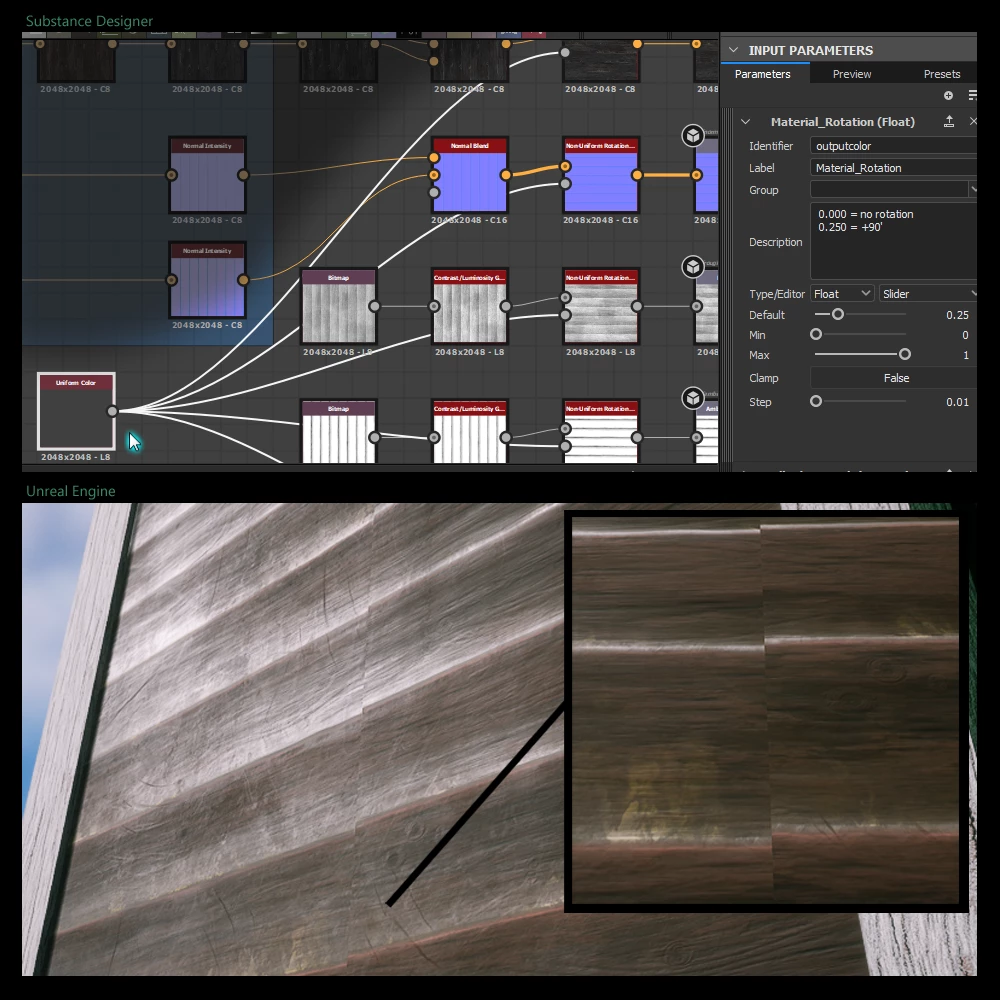Screen dimensions: 1000x1000
Task: Click the cube icon beside the white Non-Uniform Rotation row
Action: click(693, 398)
